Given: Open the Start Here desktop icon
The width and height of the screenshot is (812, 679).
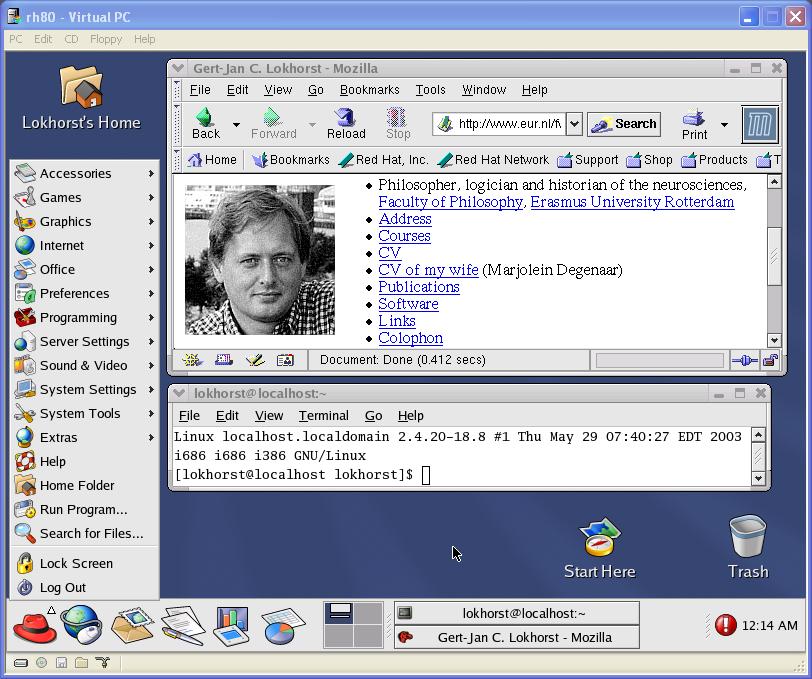Looking at the screenshot, I should tap(600, 548).
